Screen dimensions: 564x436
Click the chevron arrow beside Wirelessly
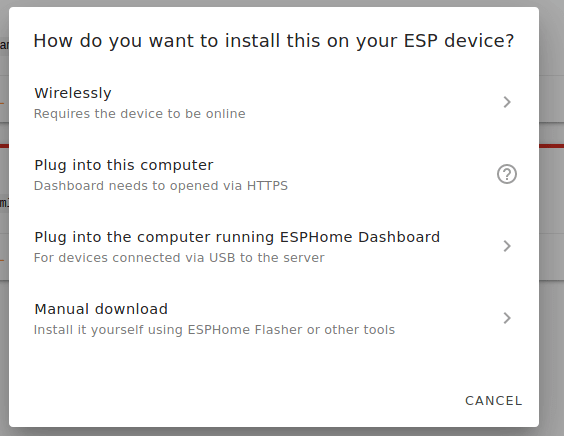click(x=507, y=102)
